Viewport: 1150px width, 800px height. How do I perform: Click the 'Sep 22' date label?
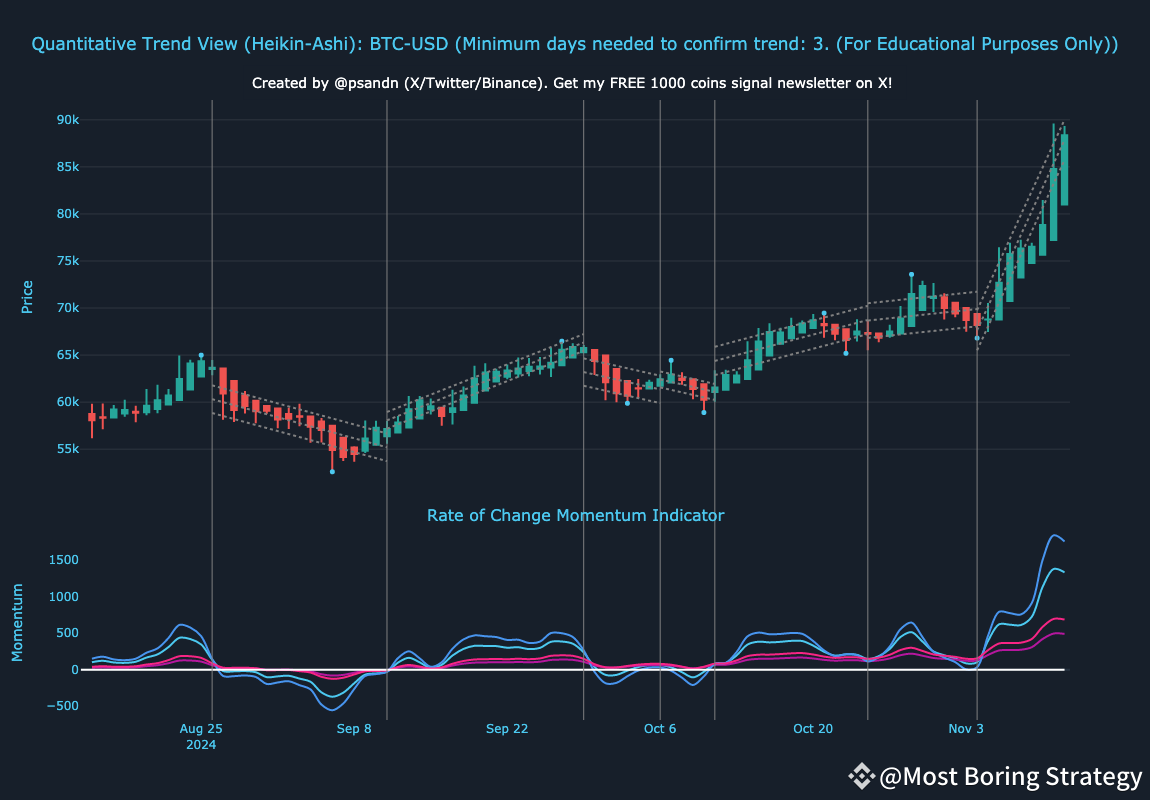coord(507,729)
